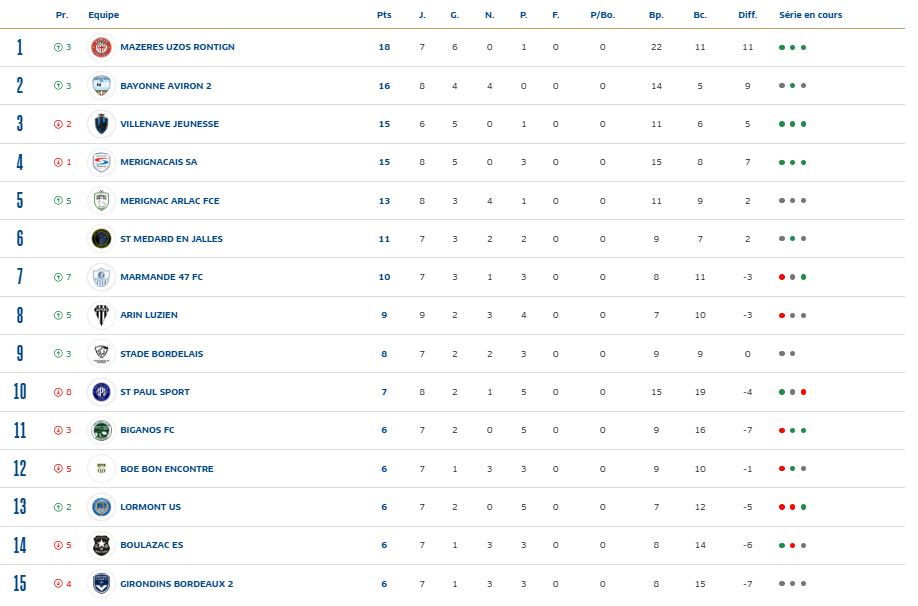Click the St Paul Sport club badge
Image resolution: width=918 pixels, height=606 pixels.
click(x=100, y=392)
